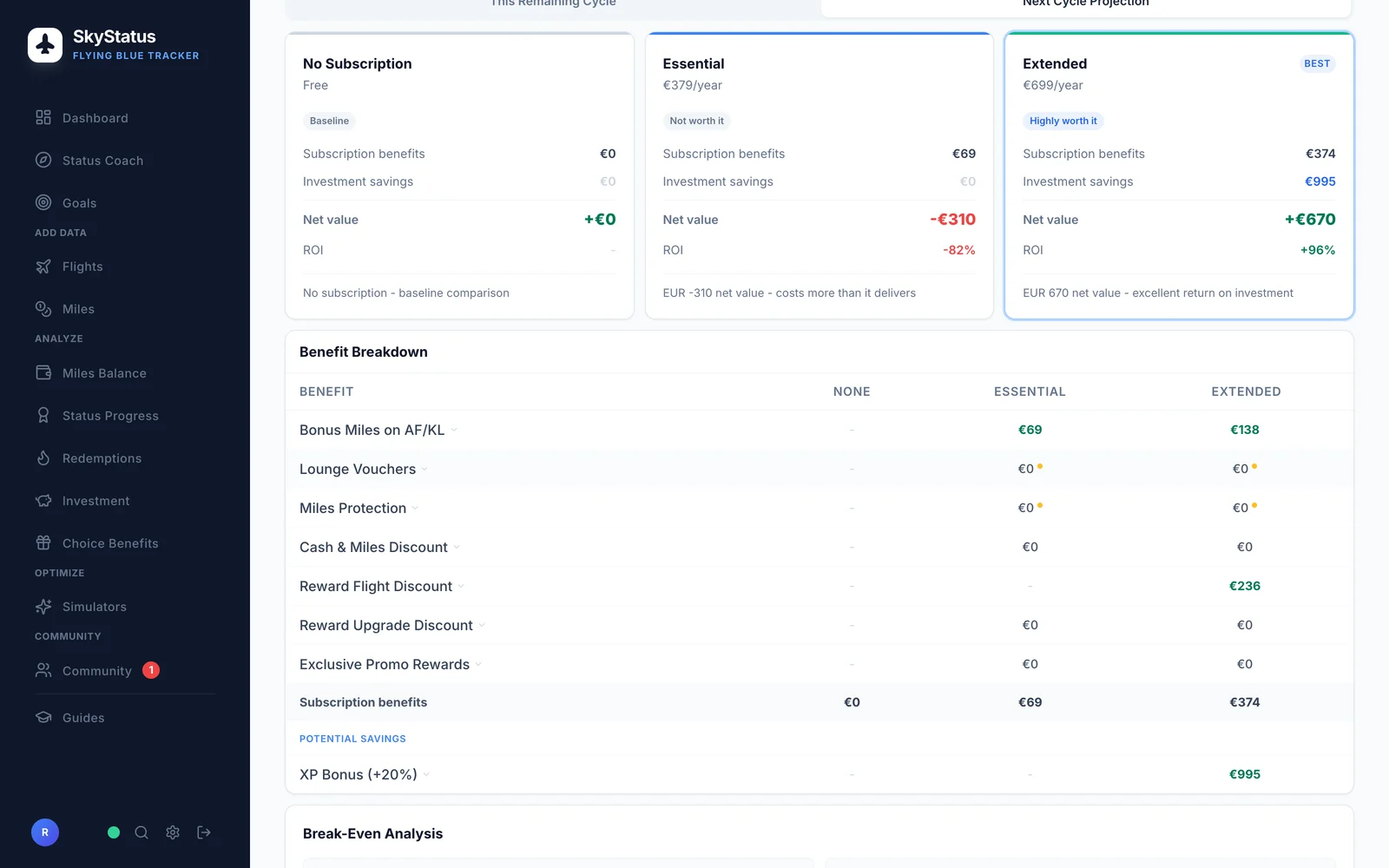Click yellow dot beside Extended Miles Protection value

pyautogui.click(x=1254, y=505)
